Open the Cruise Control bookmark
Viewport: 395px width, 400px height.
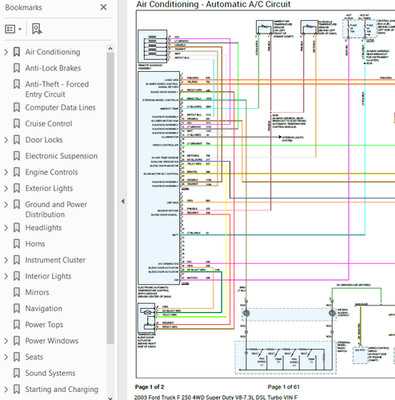tap(49, 124)
